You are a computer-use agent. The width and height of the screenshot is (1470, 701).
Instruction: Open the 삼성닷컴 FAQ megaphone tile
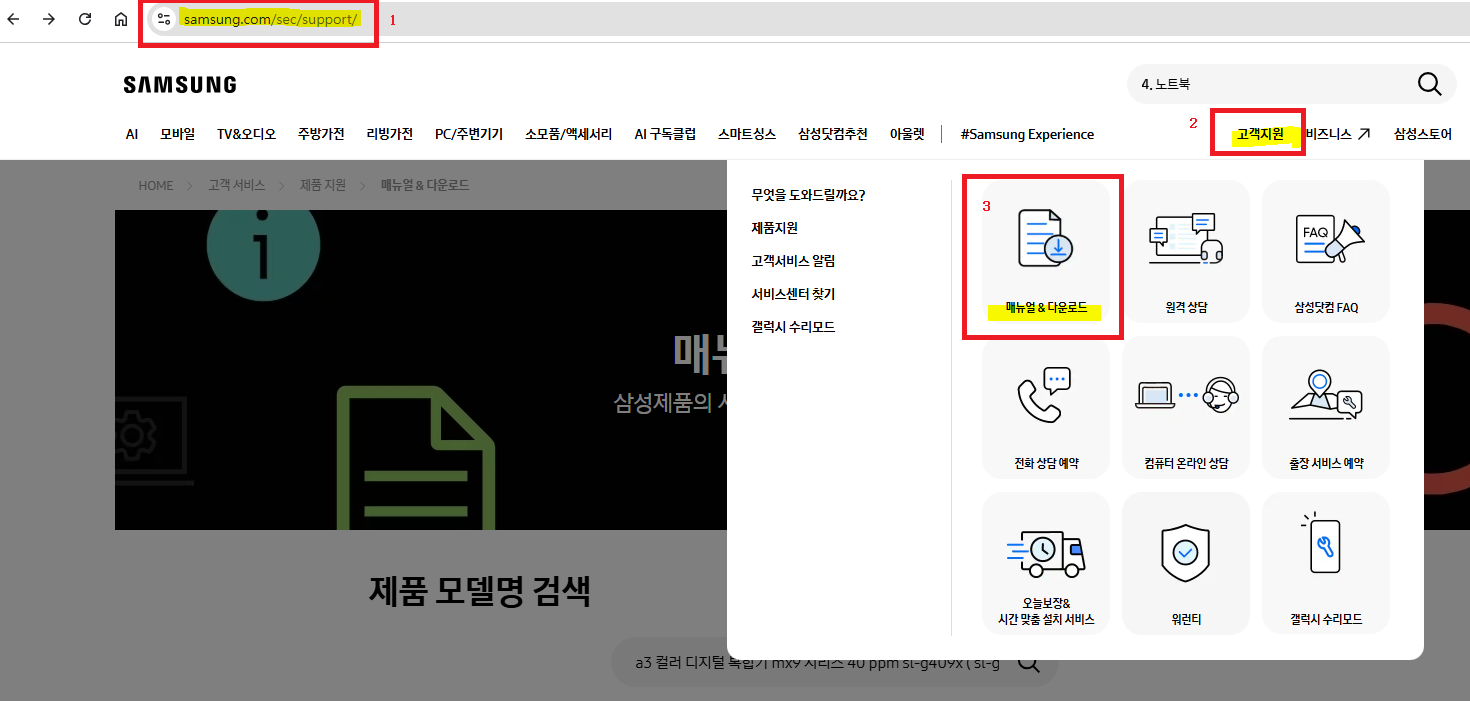[1326, 251]
